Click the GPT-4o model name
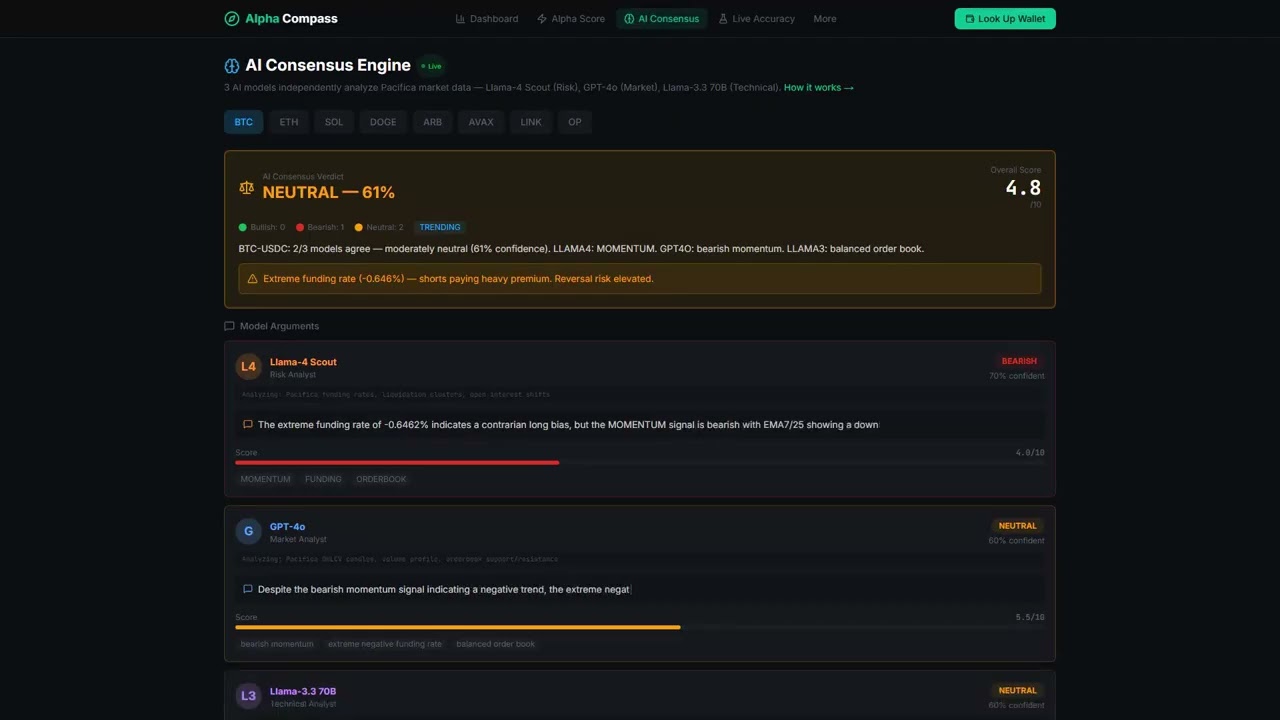The width and height of the screenshot is (1280, 720). pyautogui.click(x=287, y=527)
